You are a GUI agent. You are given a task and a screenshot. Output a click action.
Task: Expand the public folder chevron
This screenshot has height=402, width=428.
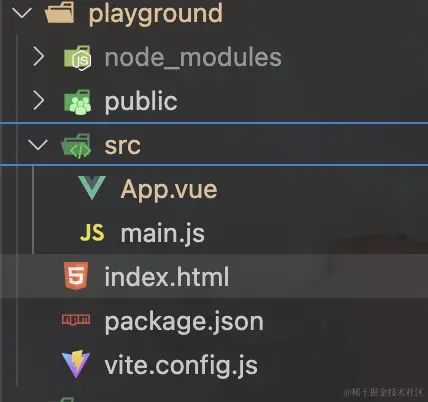click(x=39, y=101)
